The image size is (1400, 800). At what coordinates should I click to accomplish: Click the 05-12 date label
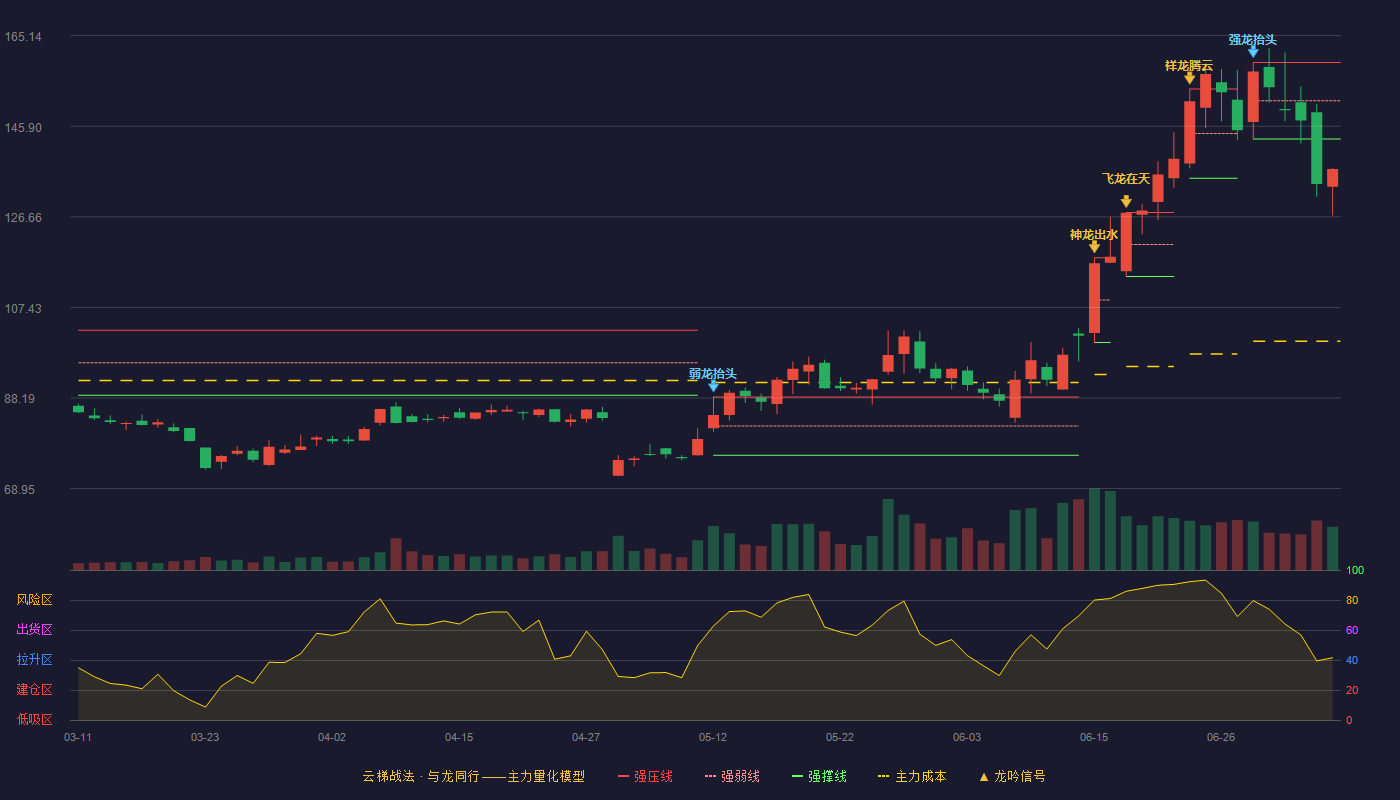[x=713, y=737]
